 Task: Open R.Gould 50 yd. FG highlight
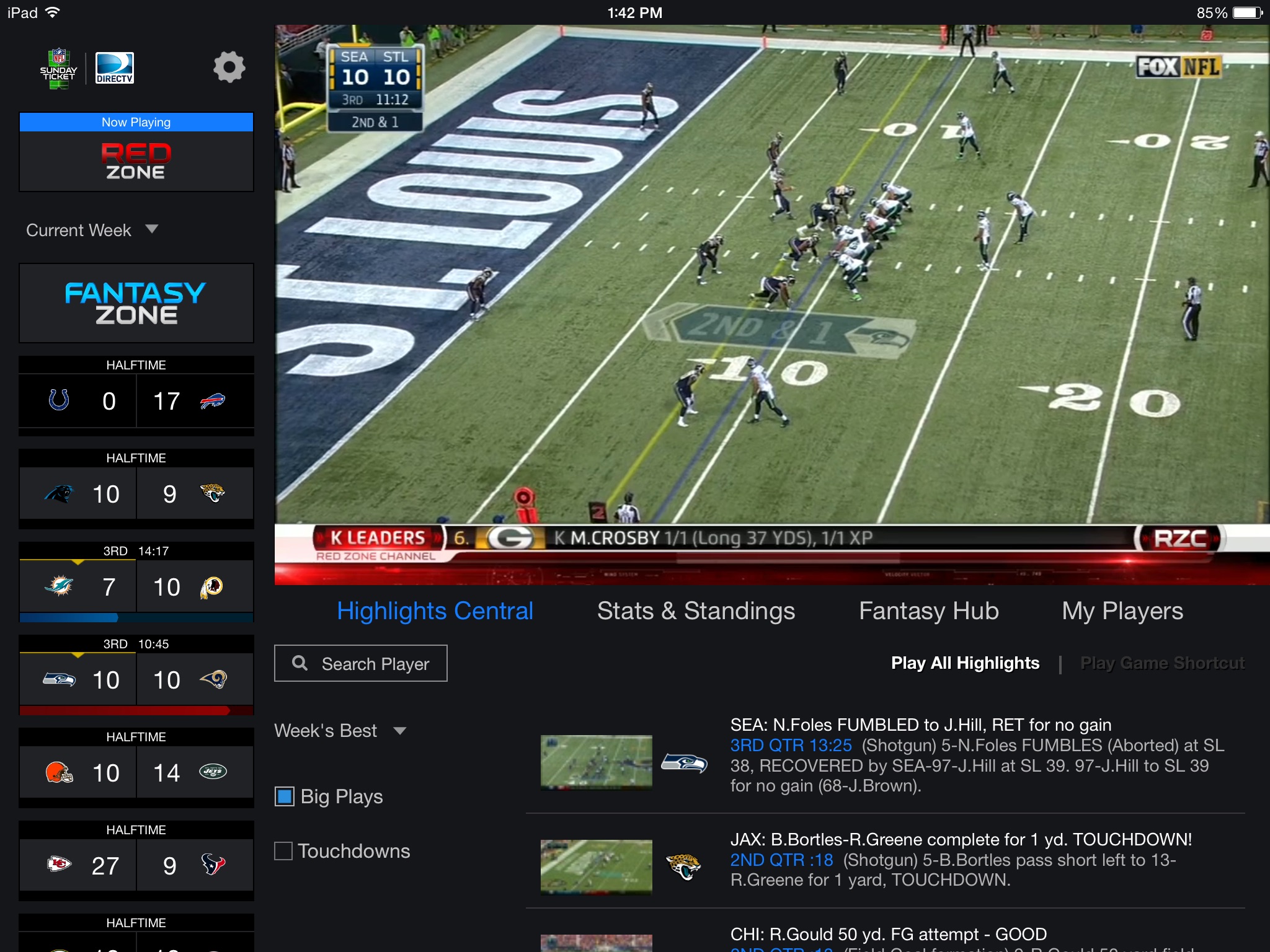(888, 934)
